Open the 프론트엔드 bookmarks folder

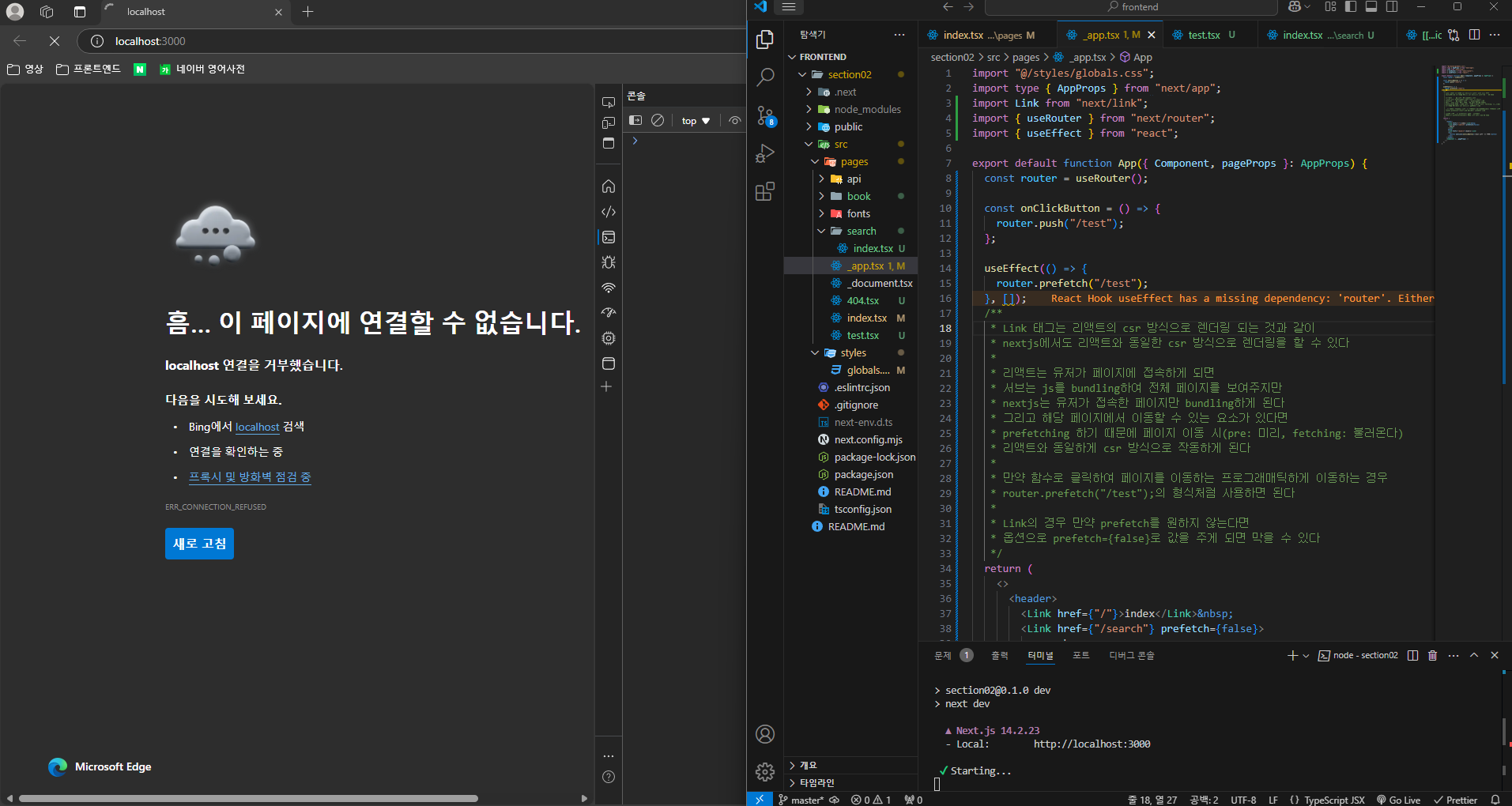tap(89, 69)
